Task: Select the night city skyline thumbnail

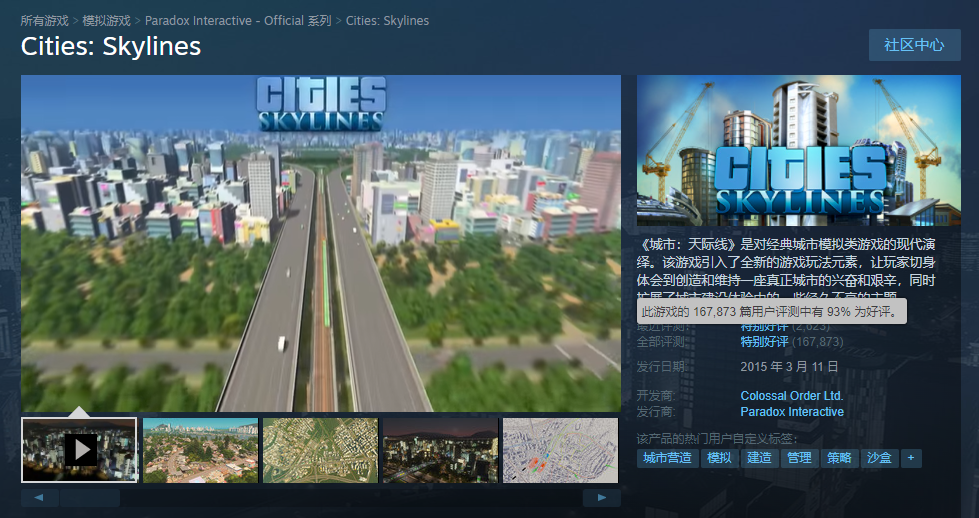Action: 440,450
